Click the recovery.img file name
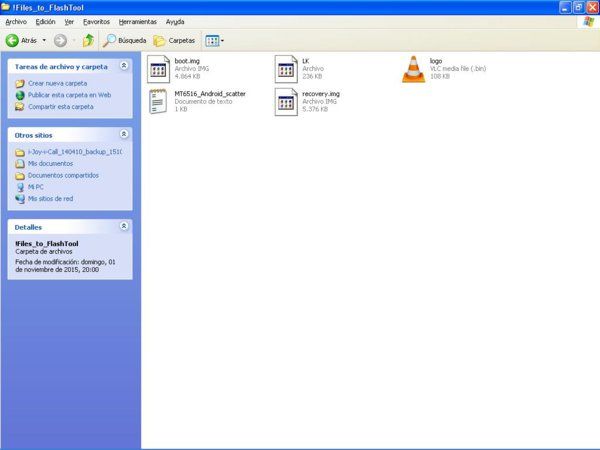Screen dimensions: 600x450 [x=321, y=94]
